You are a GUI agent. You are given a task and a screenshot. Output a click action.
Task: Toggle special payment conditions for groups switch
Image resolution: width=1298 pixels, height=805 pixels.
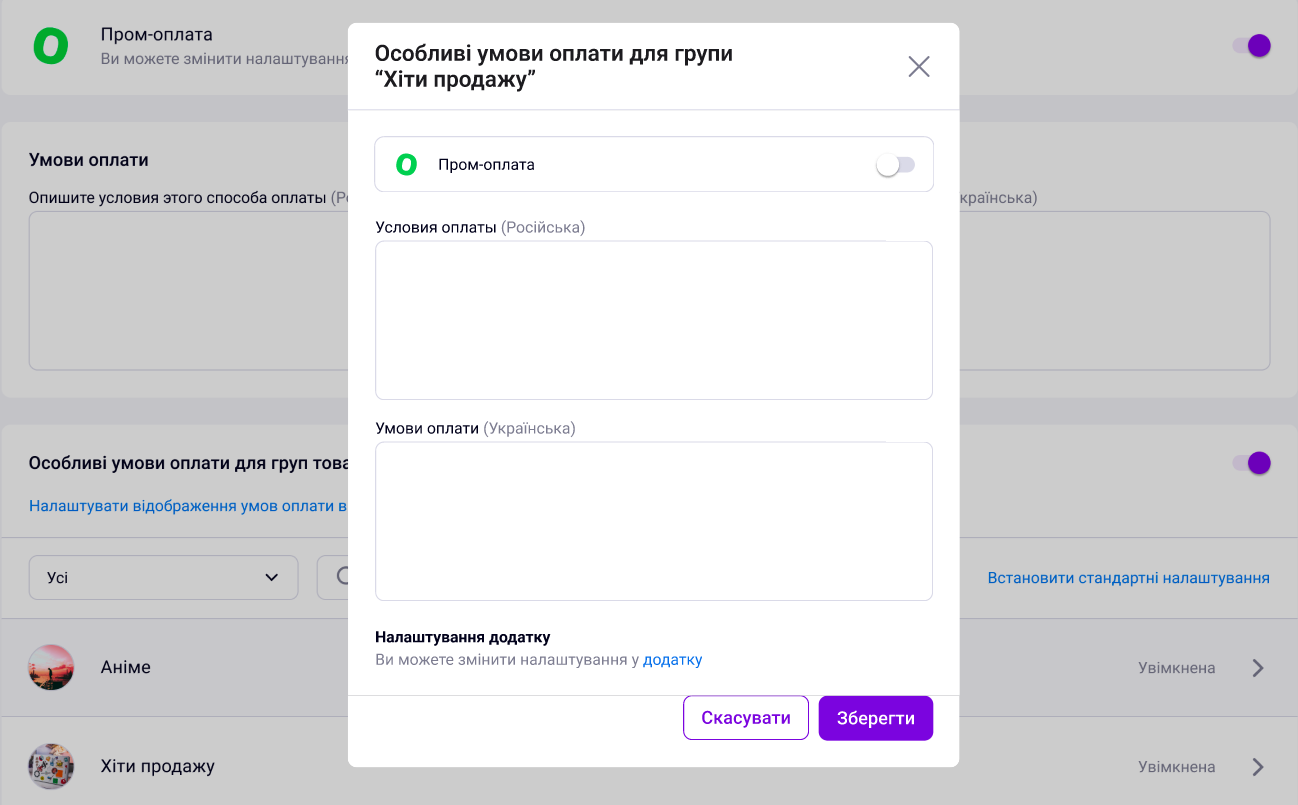[1251, 462]
